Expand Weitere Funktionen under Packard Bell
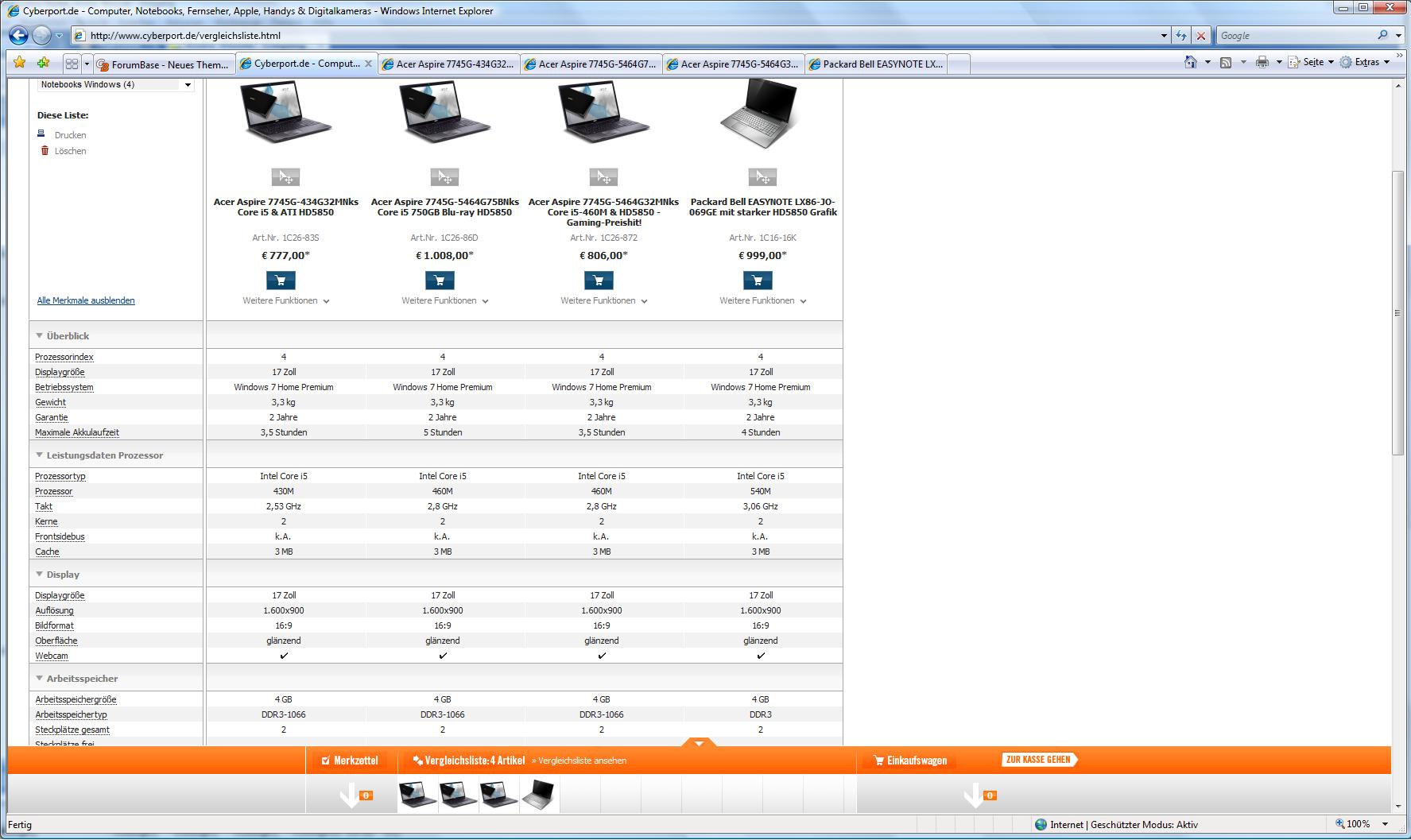The height and width of the screenshot is (840, 1411). (x=763, y=300)
